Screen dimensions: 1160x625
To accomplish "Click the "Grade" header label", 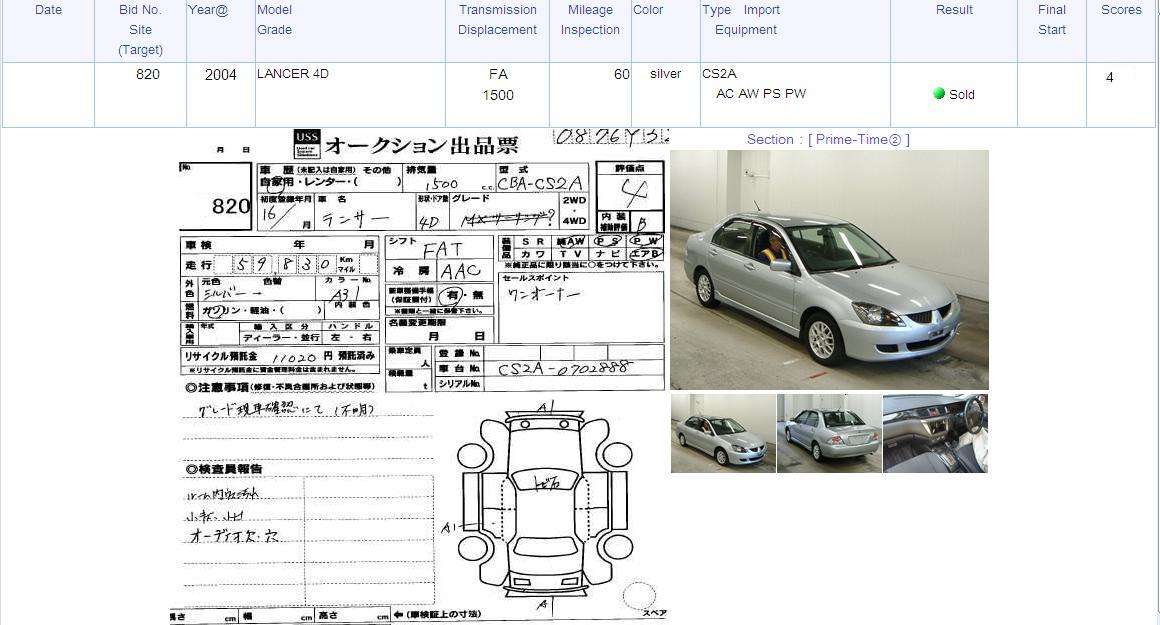I will (274, 30).
